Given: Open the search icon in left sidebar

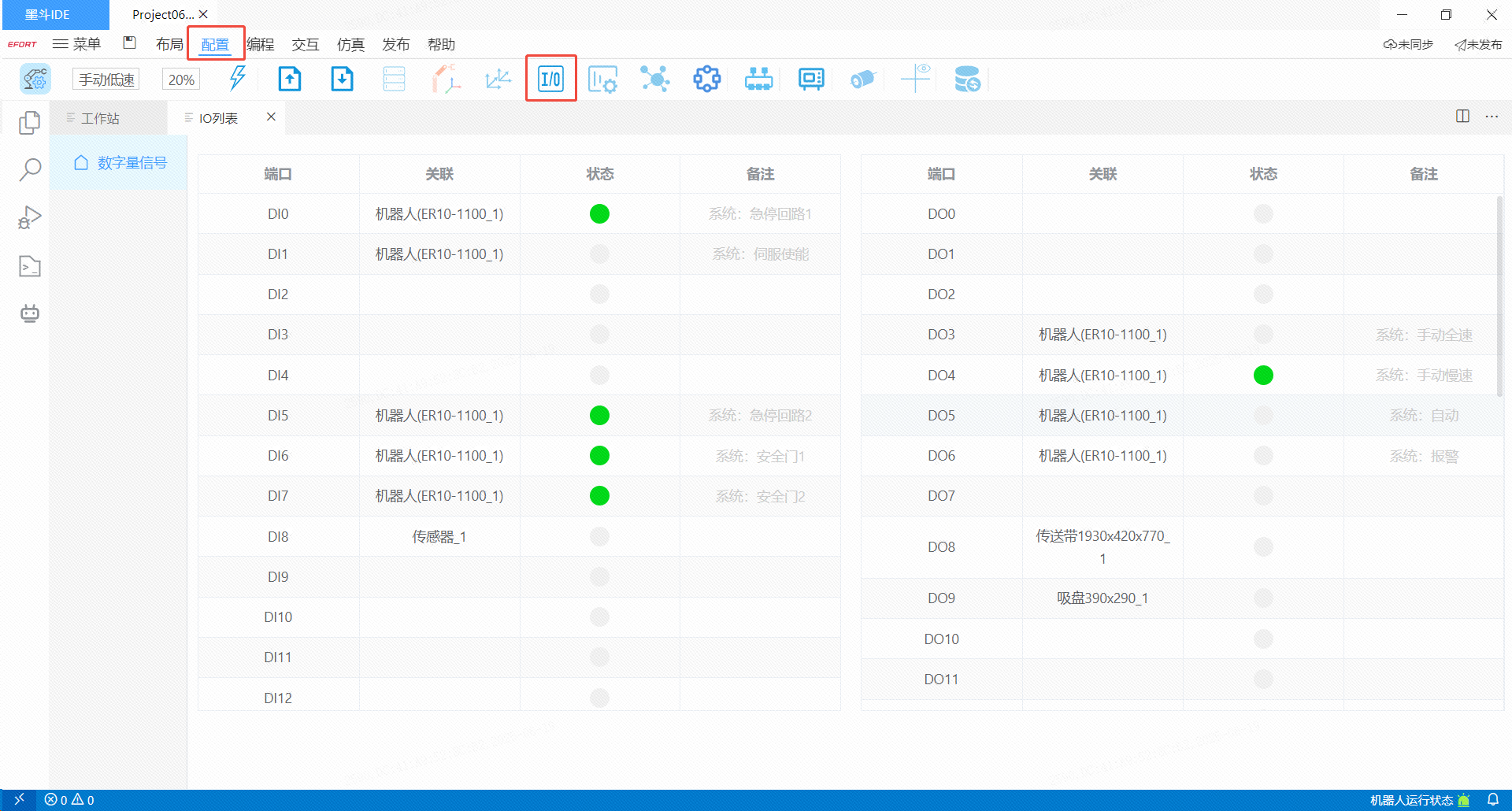Looking at the screenshot, I should click(30, 169).
